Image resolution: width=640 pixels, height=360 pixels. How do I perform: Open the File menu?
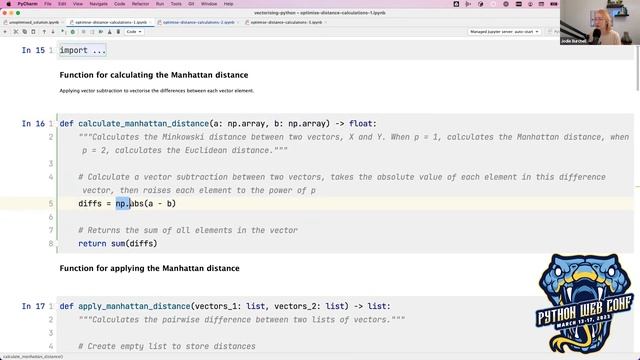point(48,4)
